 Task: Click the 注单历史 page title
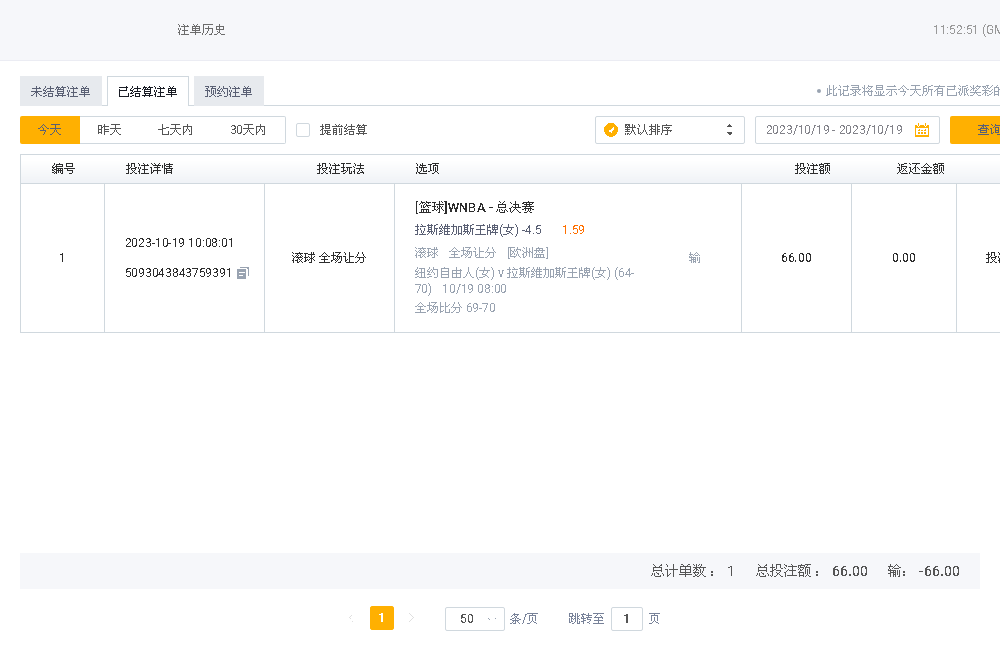202,30
